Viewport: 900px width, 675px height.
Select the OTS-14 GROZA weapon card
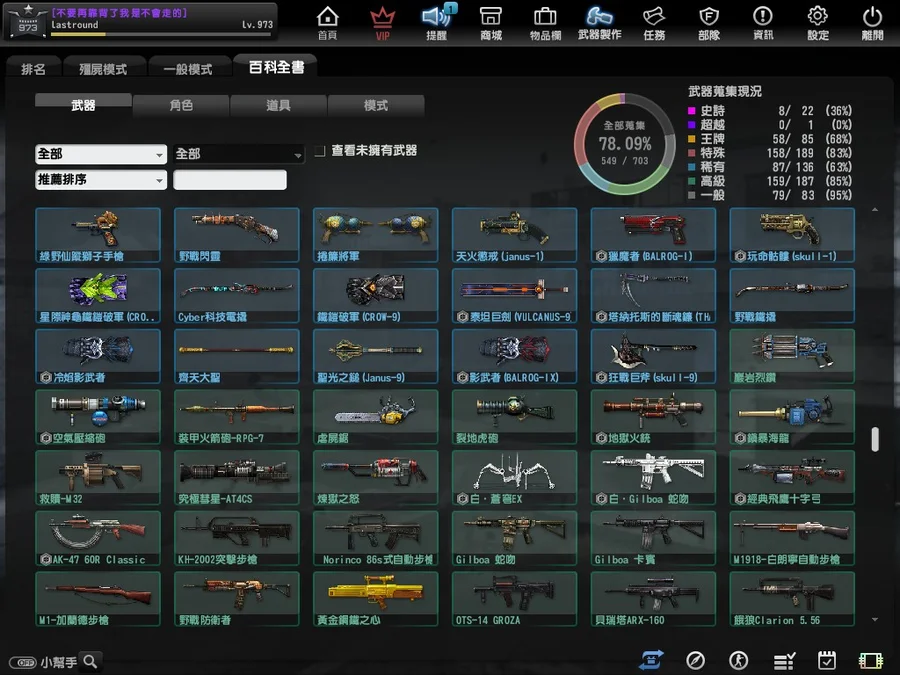point(514,599)
